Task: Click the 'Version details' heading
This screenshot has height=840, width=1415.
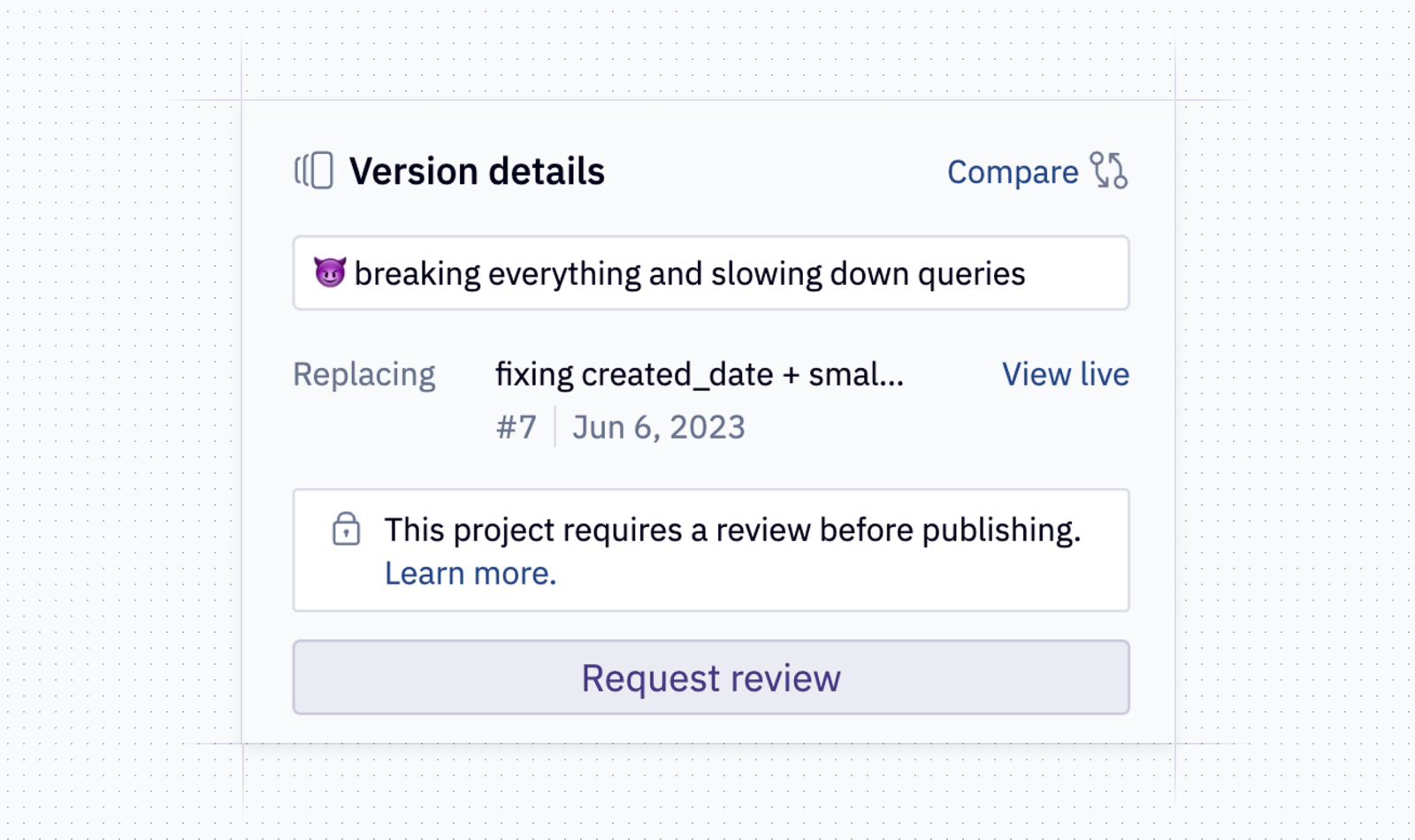Action: click(477, 172)
